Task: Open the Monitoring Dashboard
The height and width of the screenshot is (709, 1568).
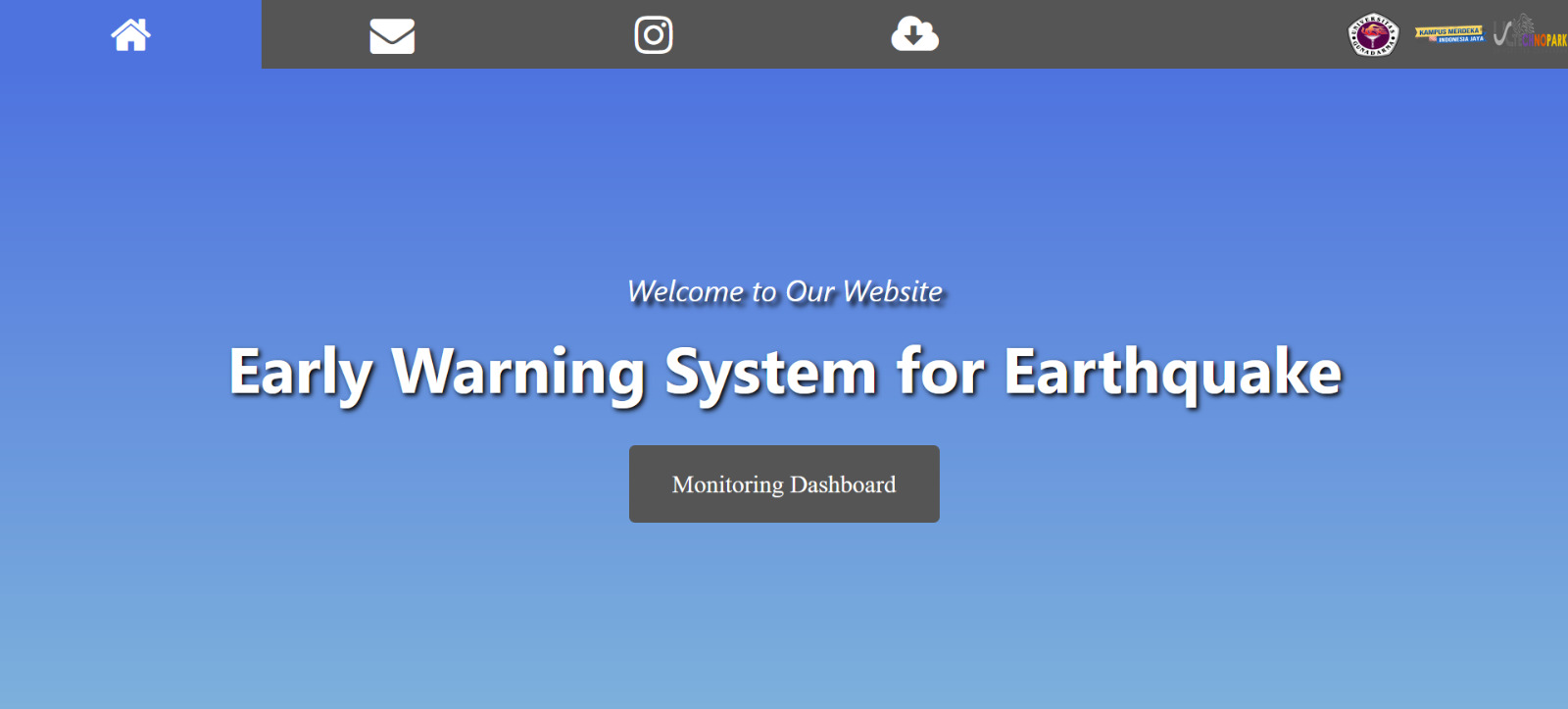Action: pos(784,484)
